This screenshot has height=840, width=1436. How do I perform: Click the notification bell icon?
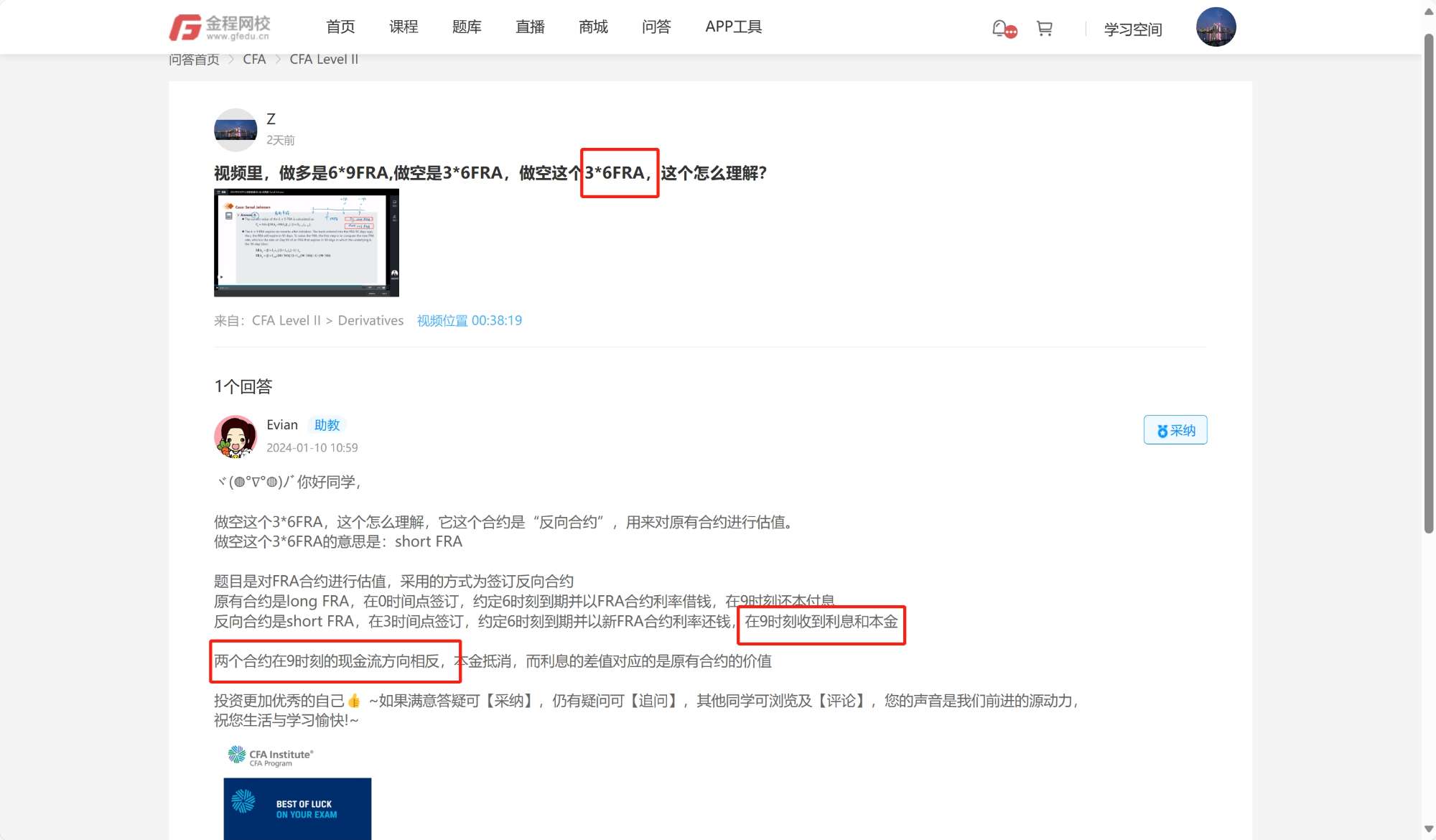(x=999, y=28)
